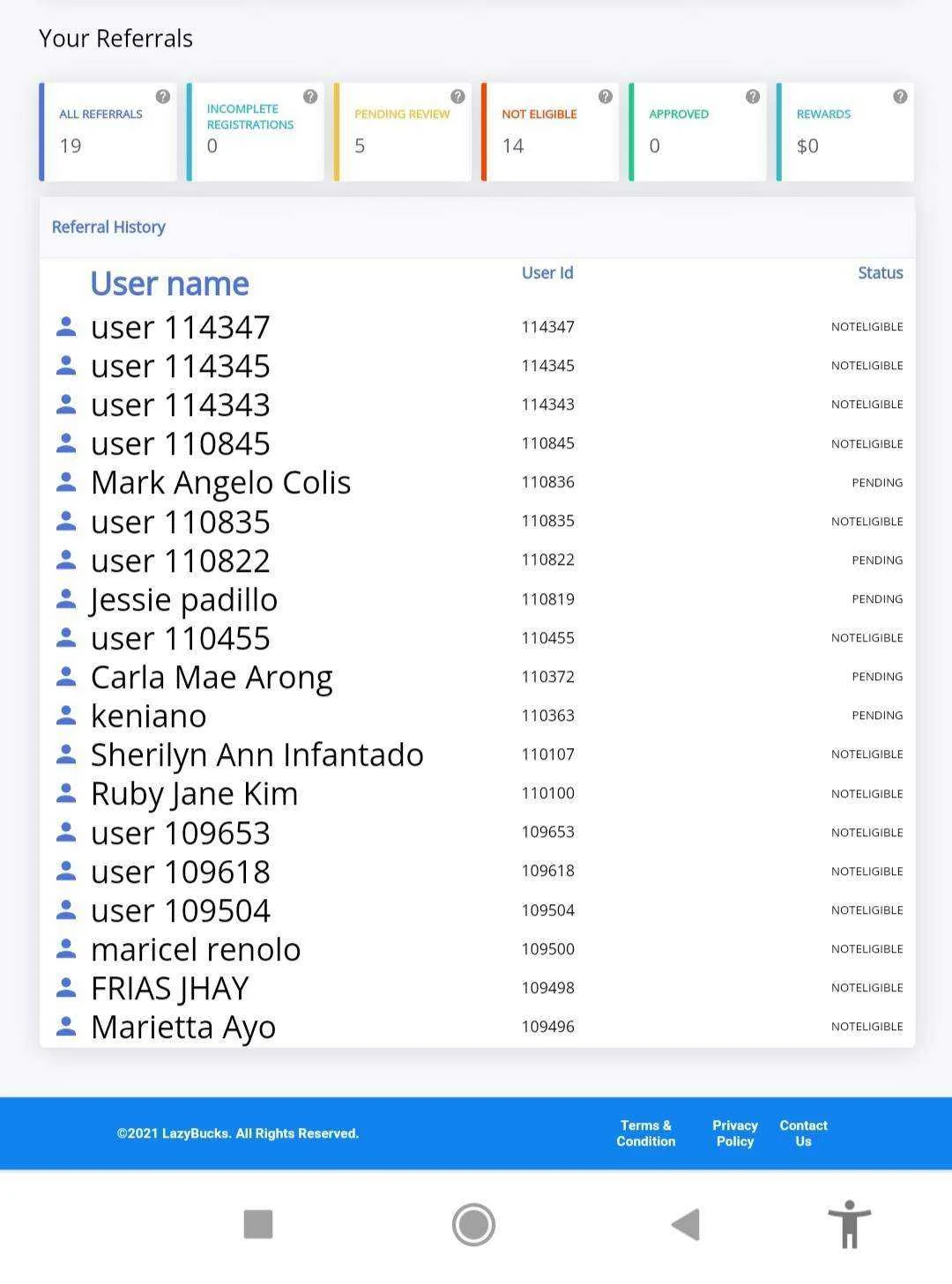
Task: Click user ID cell 109500
Action: 547,949
